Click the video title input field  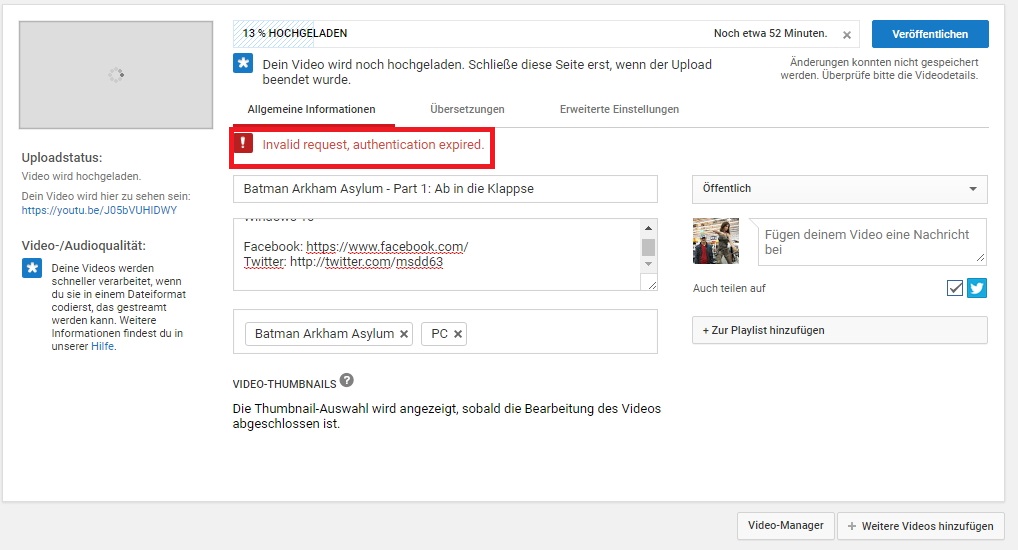tap(445, 189)
